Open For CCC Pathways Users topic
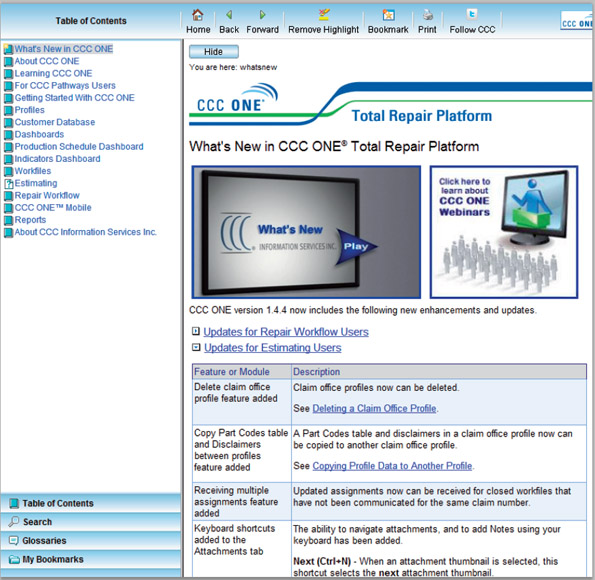The height and width of the screenshot is (580, 595). tap(65, 85)
